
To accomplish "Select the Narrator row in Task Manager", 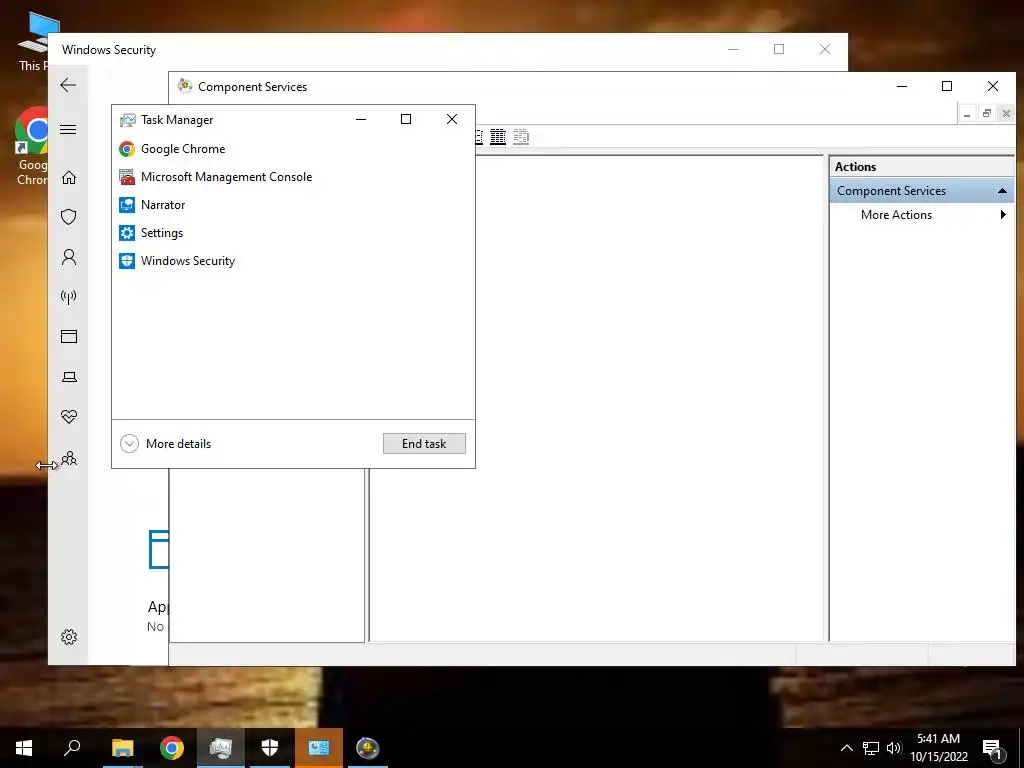I will click(293, 205).
